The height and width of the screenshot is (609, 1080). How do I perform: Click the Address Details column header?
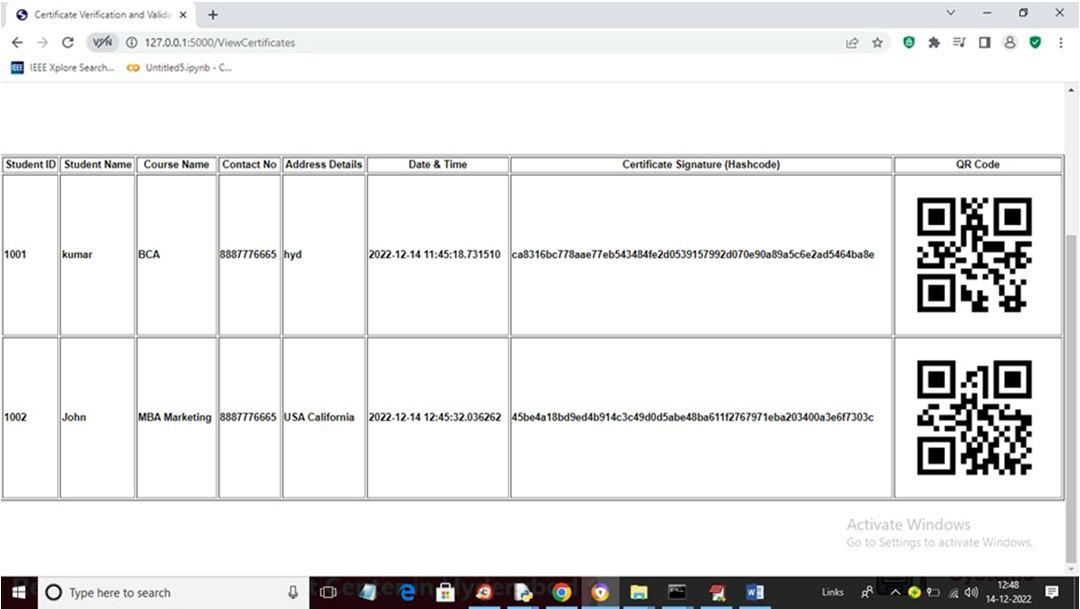324,165
